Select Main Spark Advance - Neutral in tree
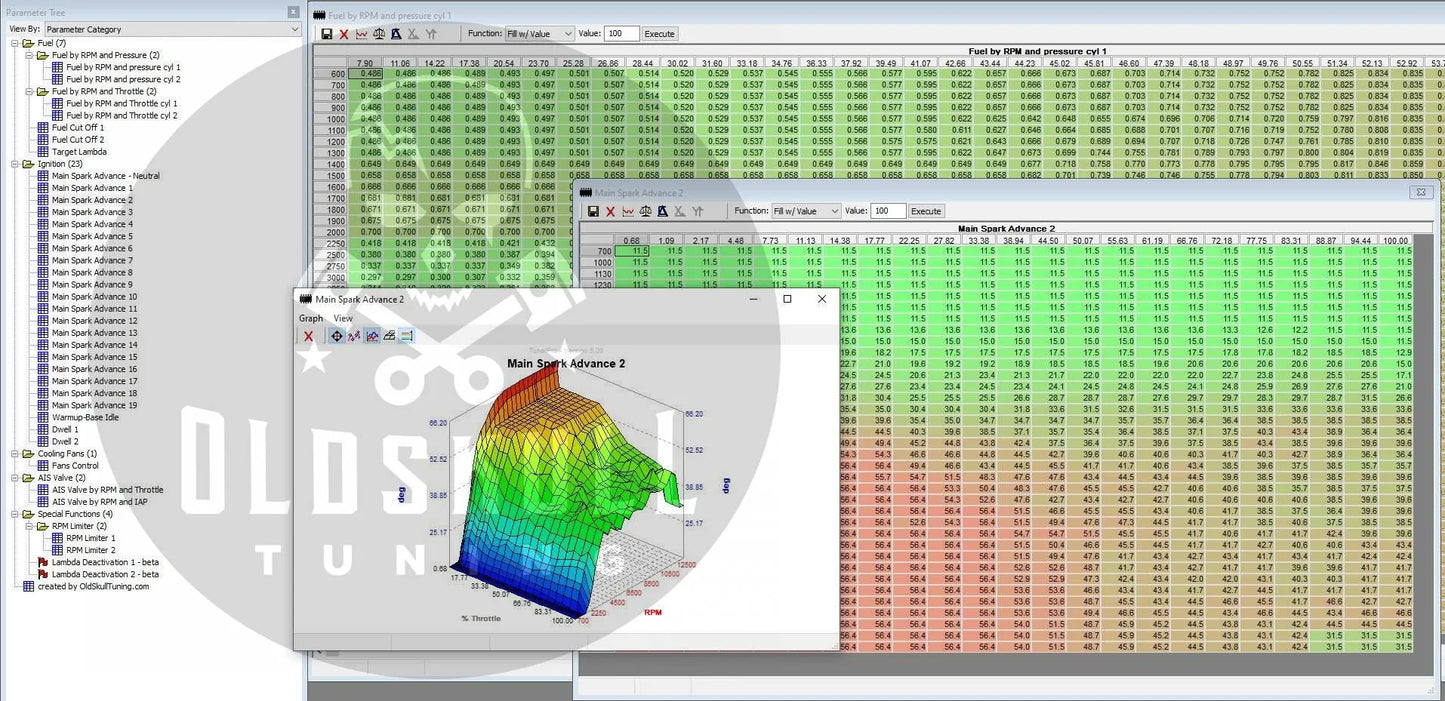The image size is (1445, 701). coord(106,176)
